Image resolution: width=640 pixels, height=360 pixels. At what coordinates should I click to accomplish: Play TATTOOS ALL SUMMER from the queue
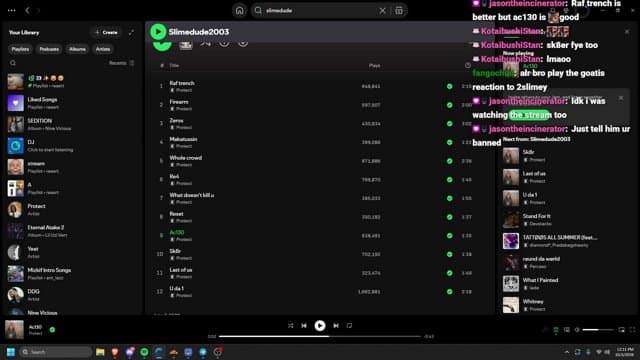[x=565, y=241]
